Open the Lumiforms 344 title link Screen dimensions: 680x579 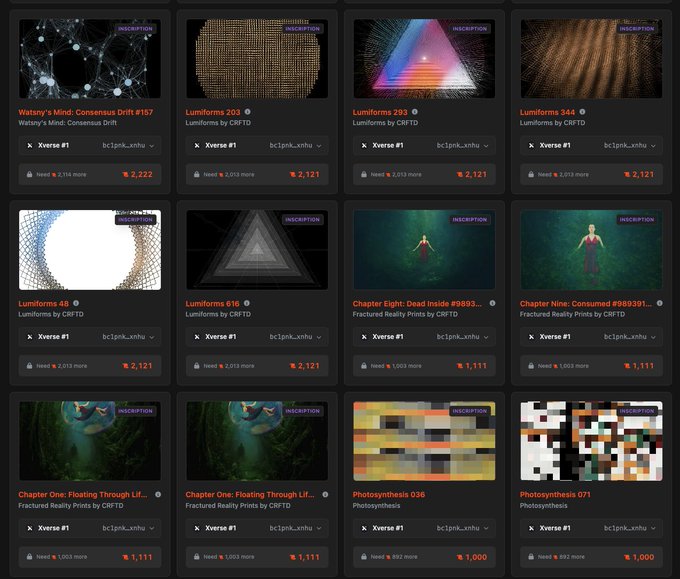547,112
